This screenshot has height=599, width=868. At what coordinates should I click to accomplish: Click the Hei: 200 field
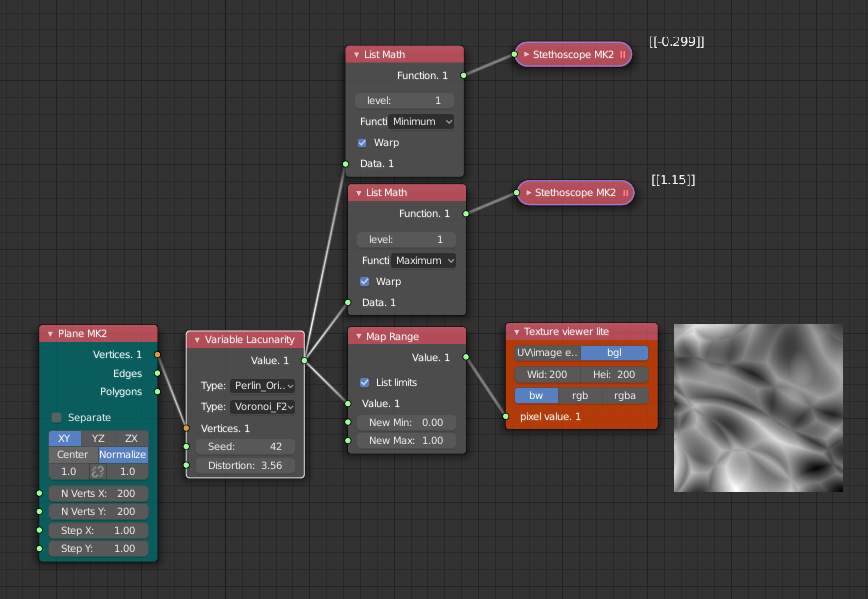pos(614,374)
